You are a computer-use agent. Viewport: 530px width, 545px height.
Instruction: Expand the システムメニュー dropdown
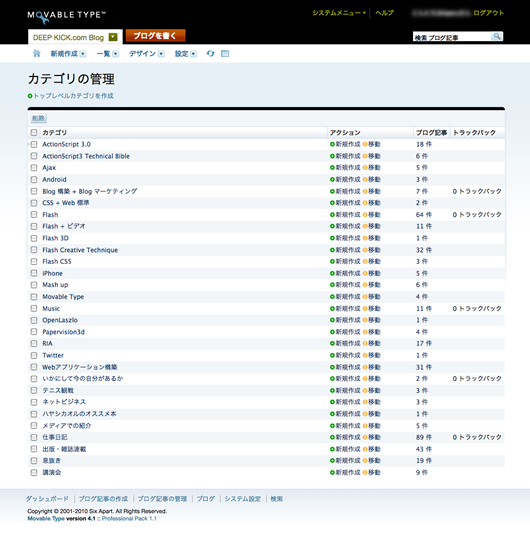pos(339,13)
